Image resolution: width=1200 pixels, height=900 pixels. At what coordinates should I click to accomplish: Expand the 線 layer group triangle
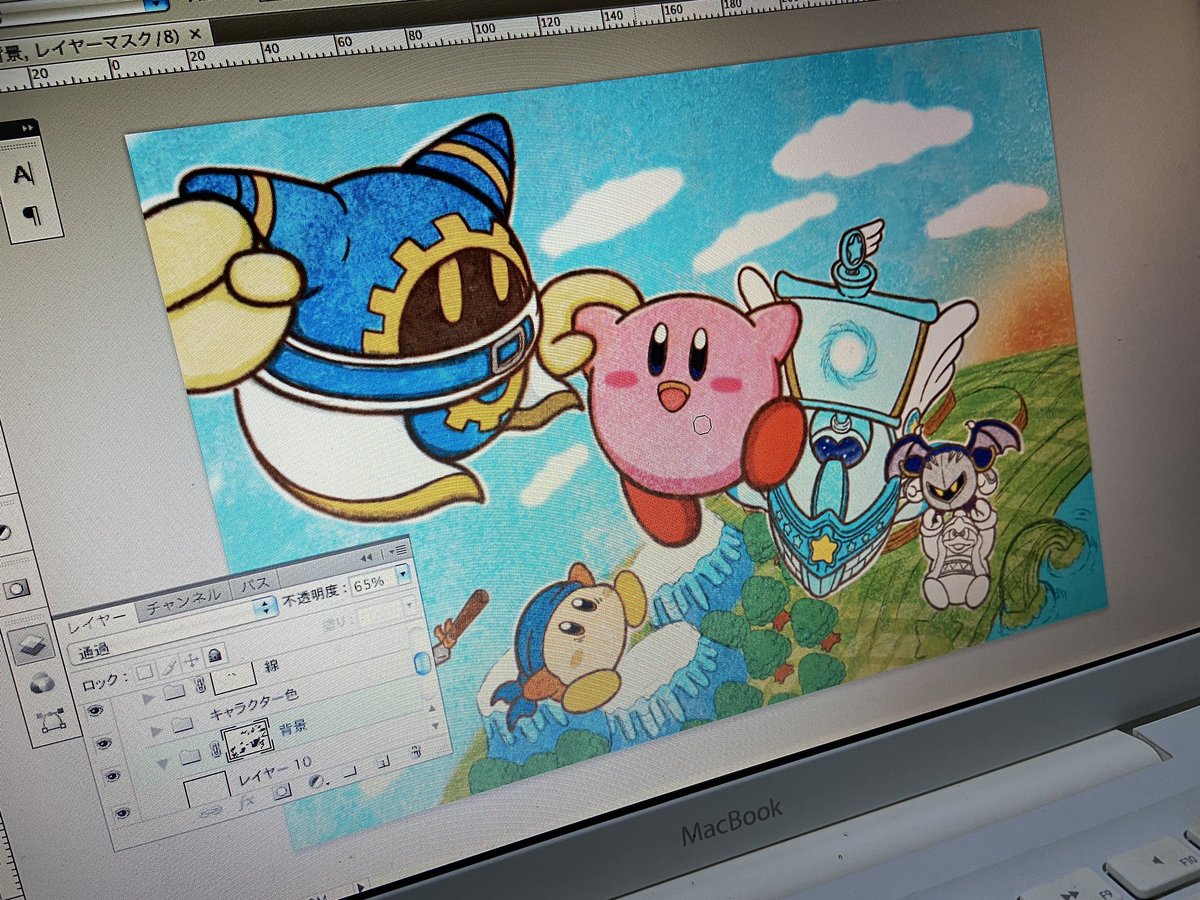point(148,699)
